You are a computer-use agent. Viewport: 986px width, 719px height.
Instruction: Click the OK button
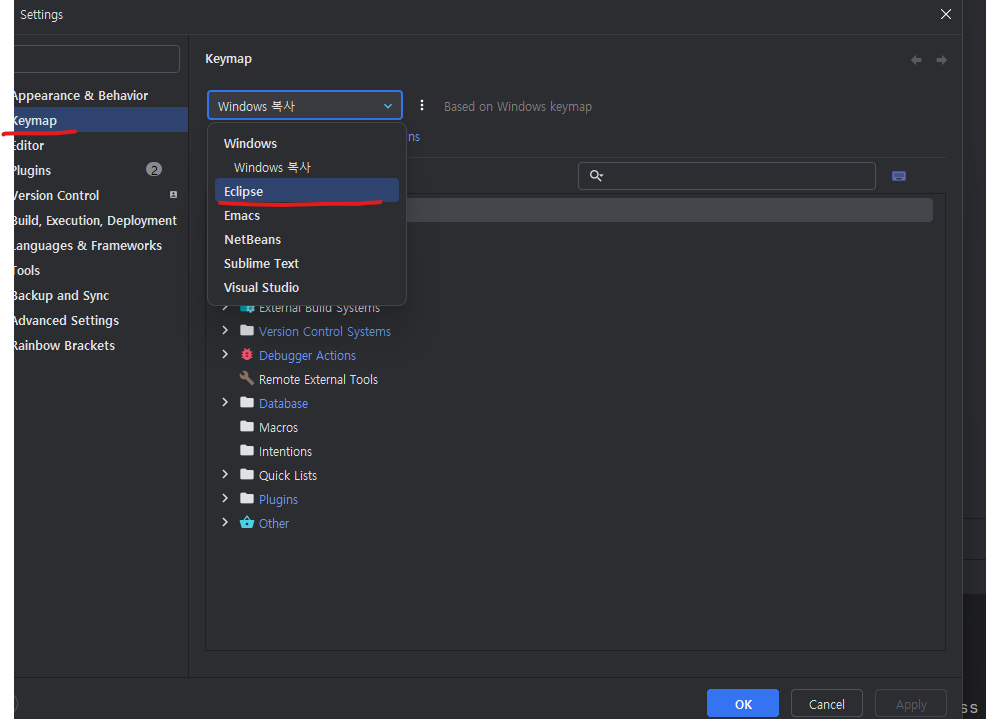(743, 704)
